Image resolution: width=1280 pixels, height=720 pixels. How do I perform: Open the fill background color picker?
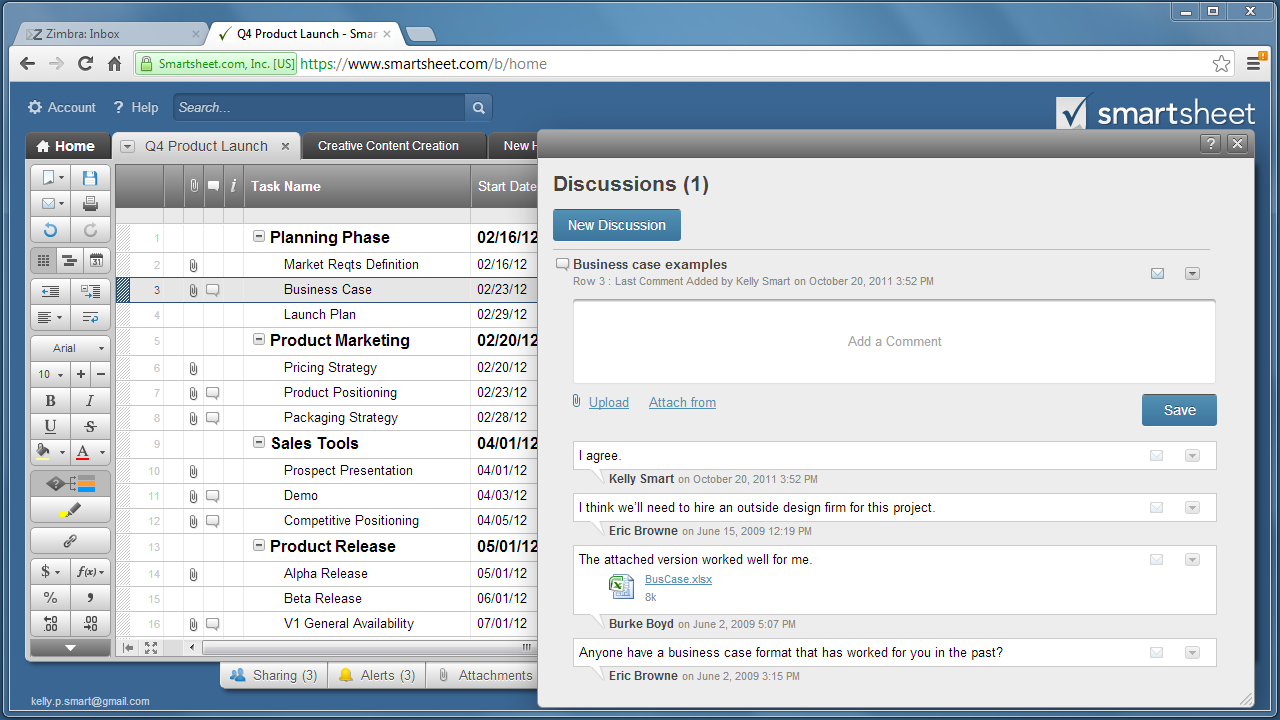[50, 452]
